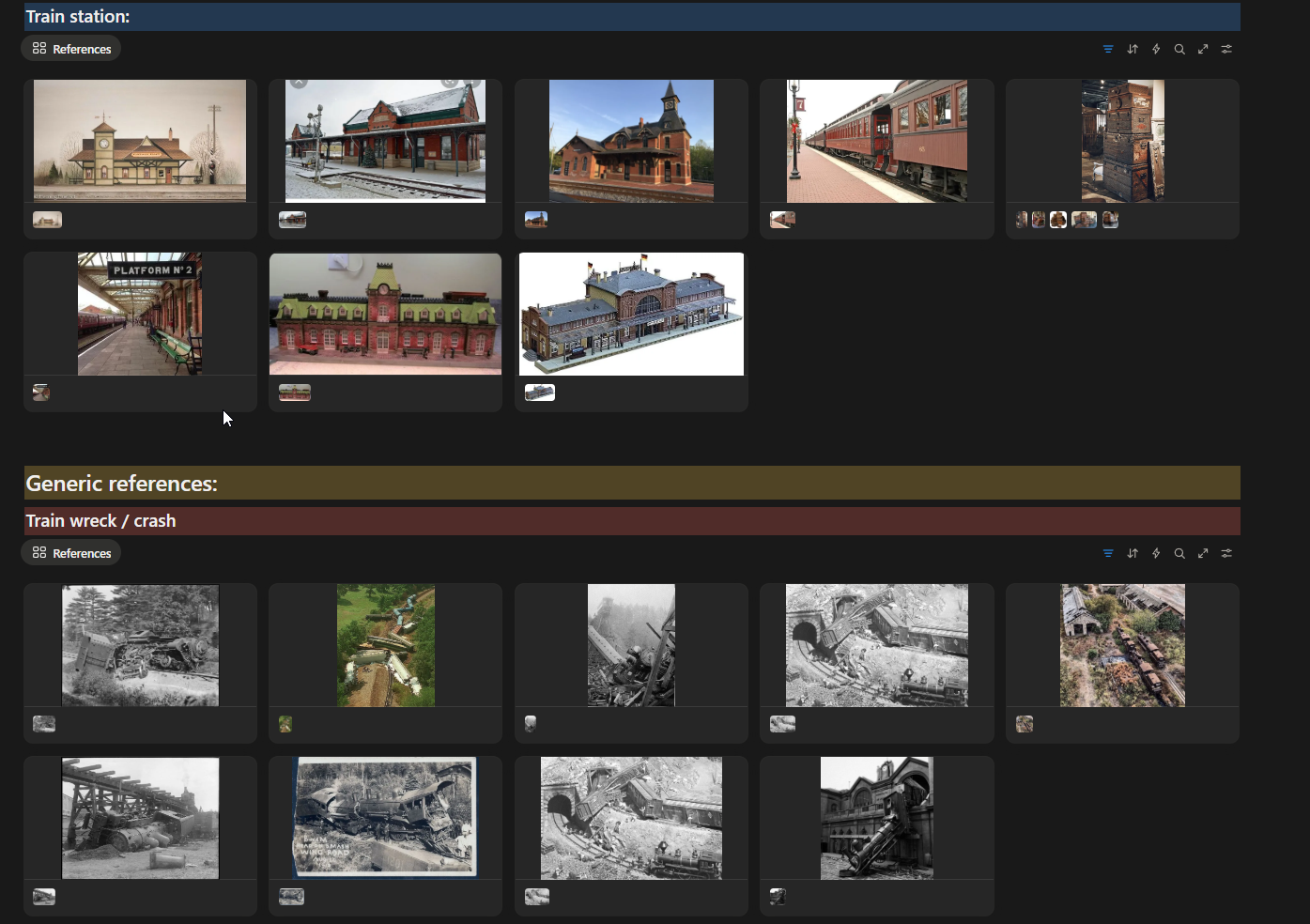Open the white-background model station card
The height and width of the screenshot is (924, 1310).
(x=631, y=314)
